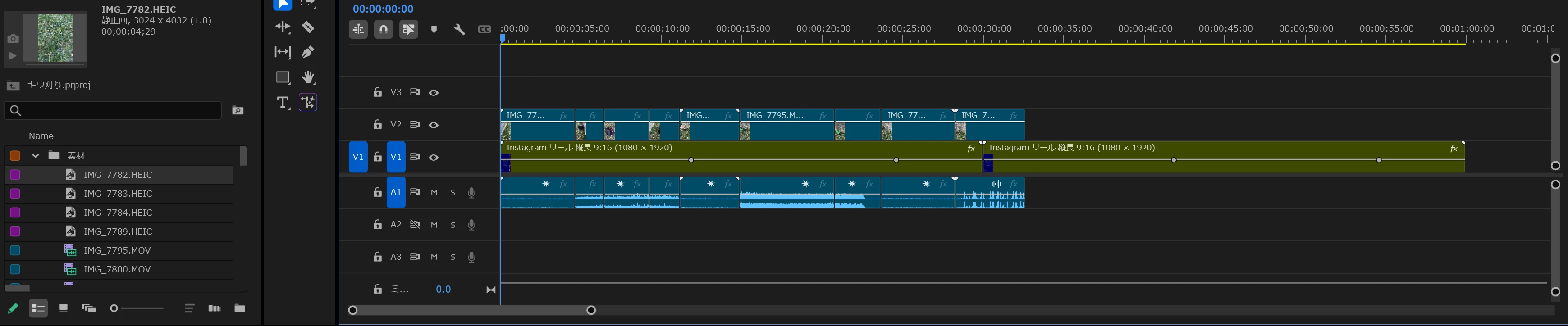Select the Ripple Edit tool

tap(283, 27)
